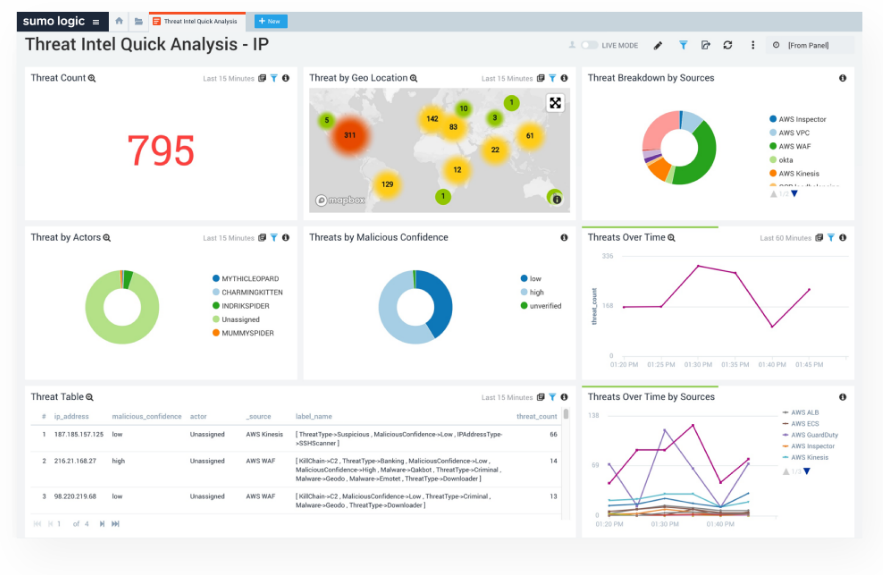This screenshot has width=883, height=575.
Task: Click Threat by Actors info icon
Action: coord(286,238)
